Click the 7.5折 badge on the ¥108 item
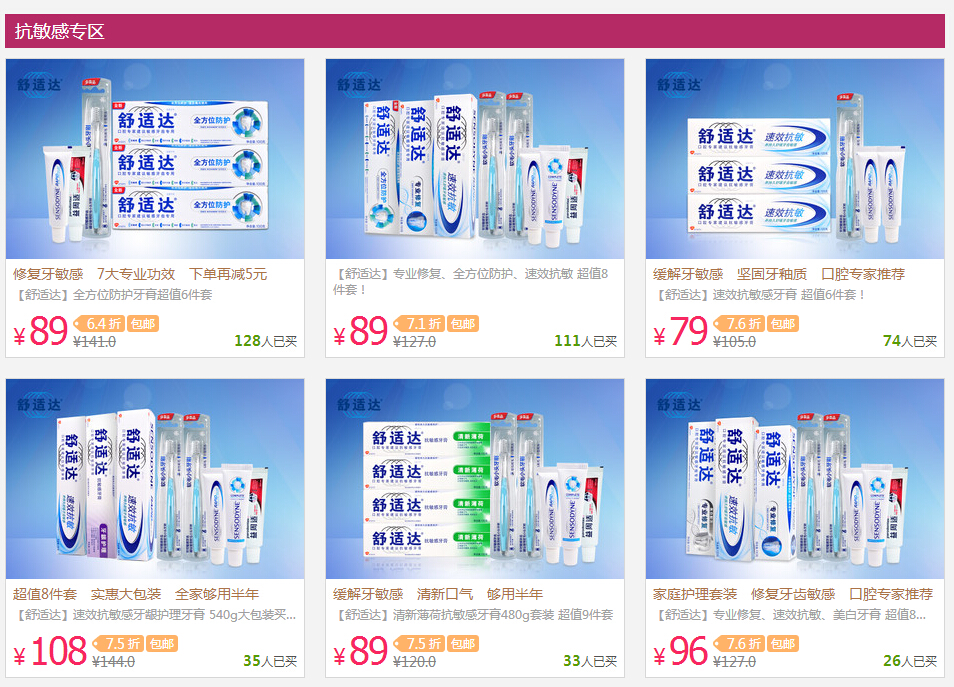Viewport: 954px width, 687px height. click(x=118, y=644)
